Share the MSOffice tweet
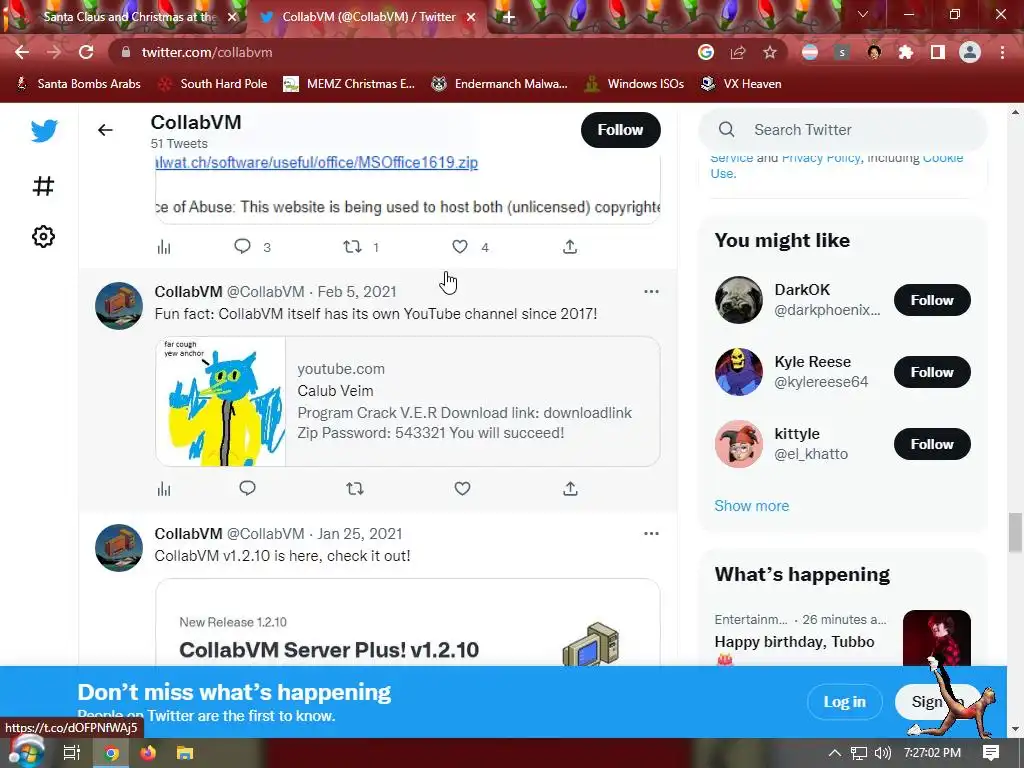Image resolution: width=1024 pixels, height=768 pixels. point(570,246)
